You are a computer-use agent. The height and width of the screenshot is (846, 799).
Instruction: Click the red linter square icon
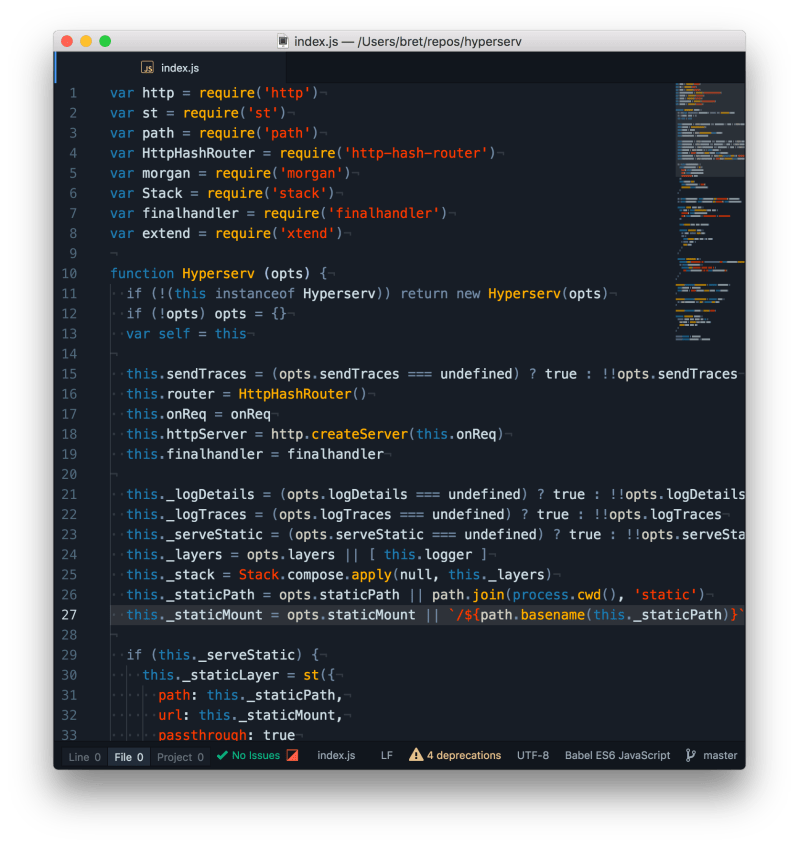tap(292, 755)
